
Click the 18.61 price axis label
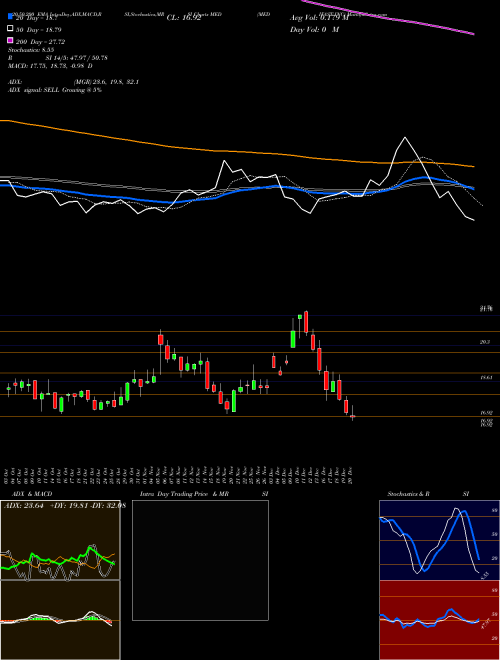coord(487,378)
